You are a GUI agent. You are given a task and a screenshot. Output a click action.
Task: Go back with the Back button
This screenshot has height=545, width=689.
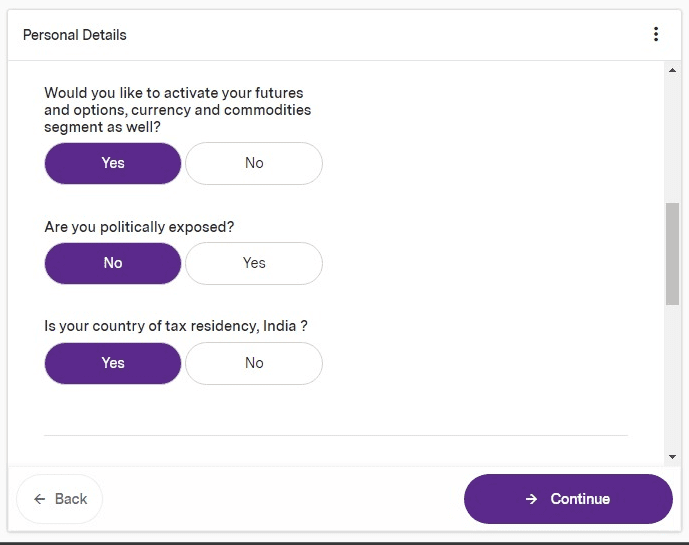pos(60,499)
